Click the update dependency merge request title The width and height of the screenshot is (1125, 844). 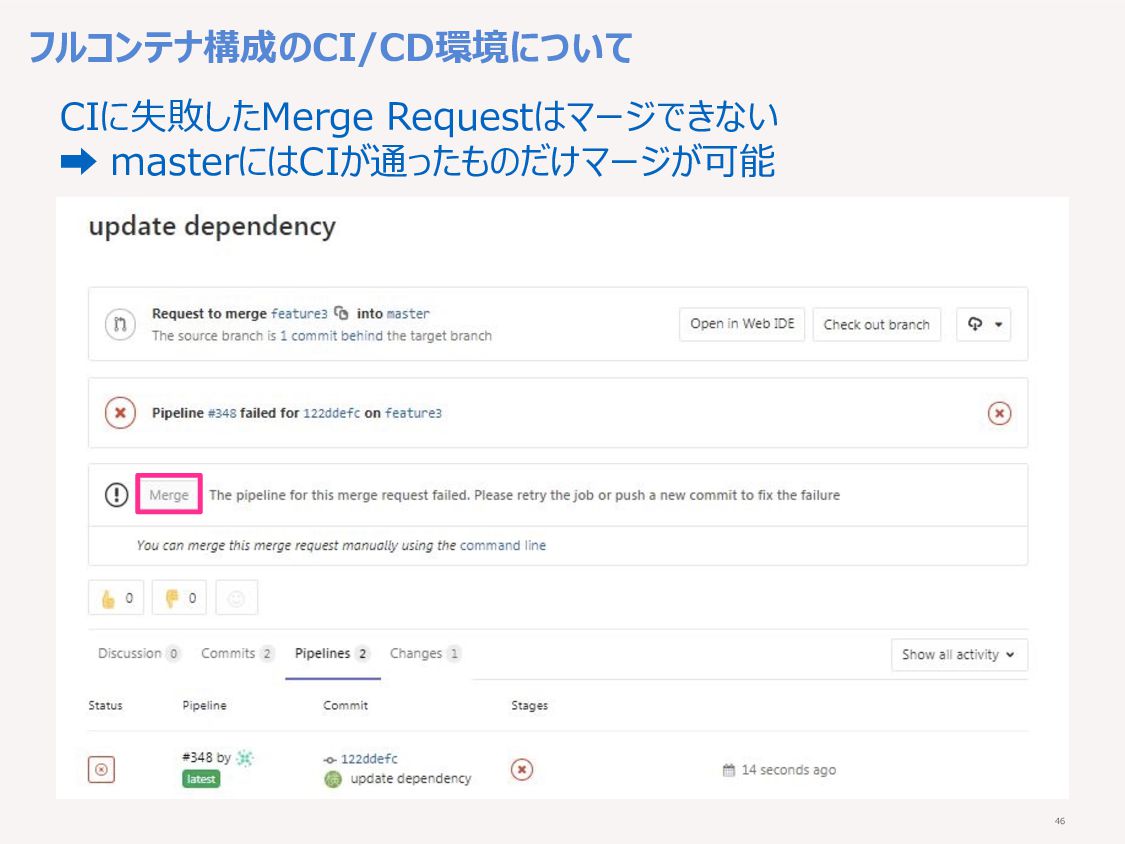pyautogui.click(x=212, y=227)
